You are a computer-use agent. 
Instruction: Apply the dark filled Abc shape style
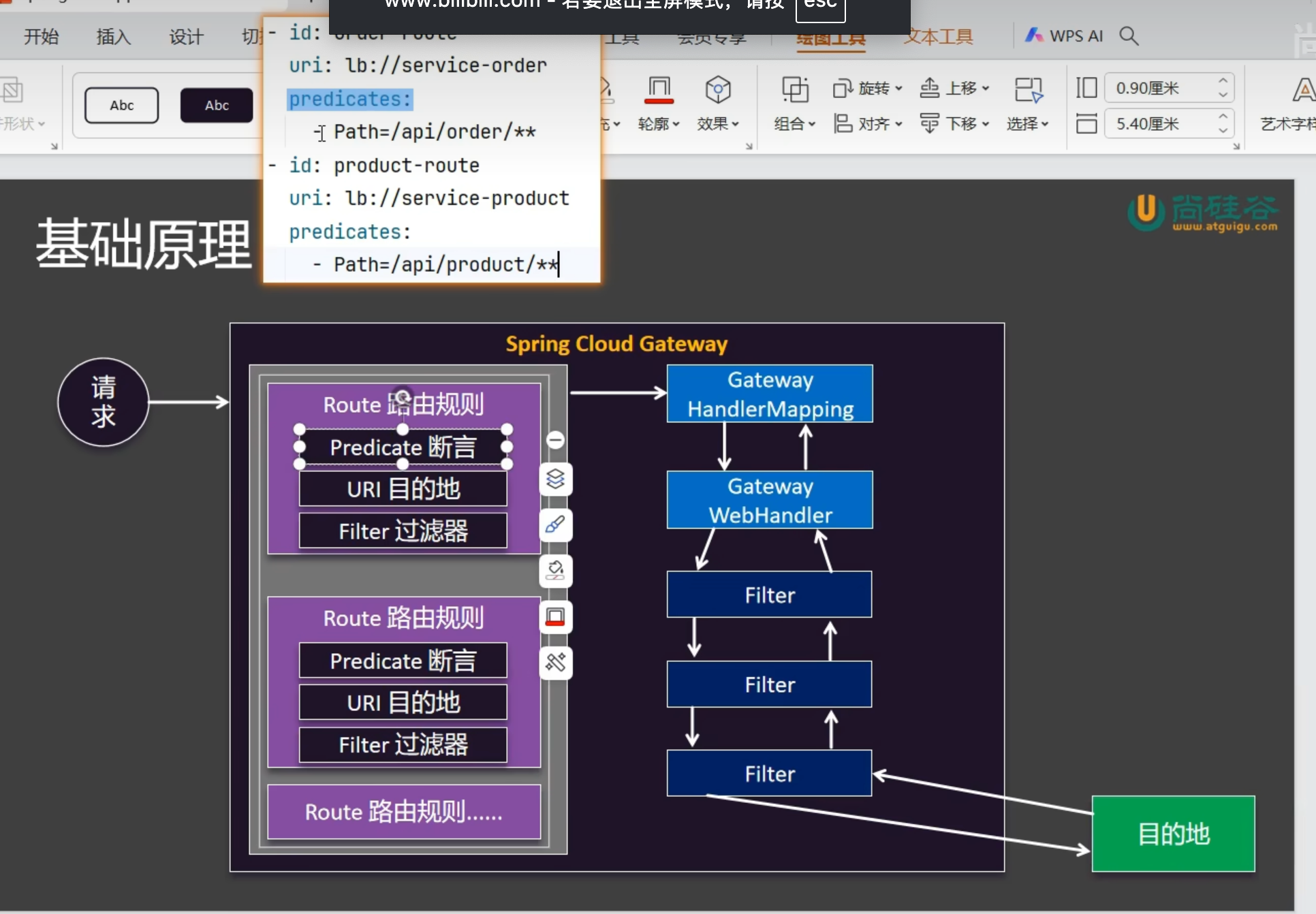(x=217, y=105)
